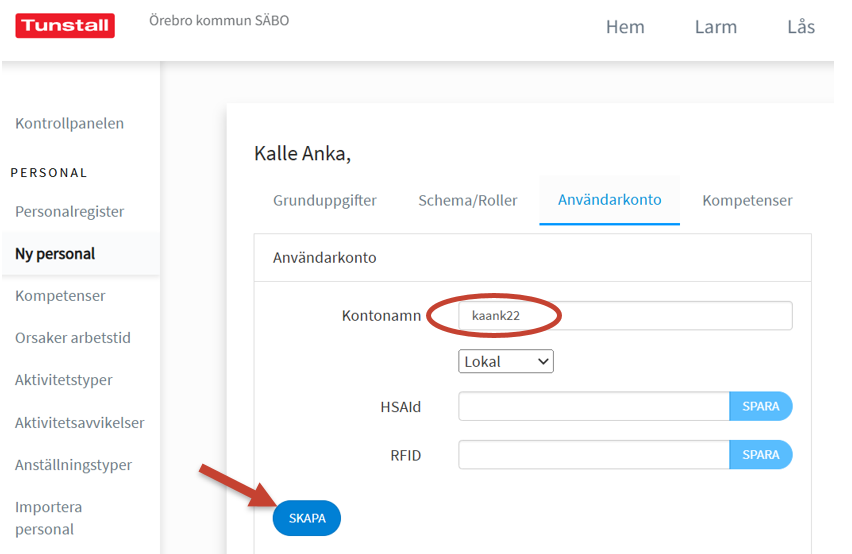Open Personalregister in the sidebar

[70, 211]
